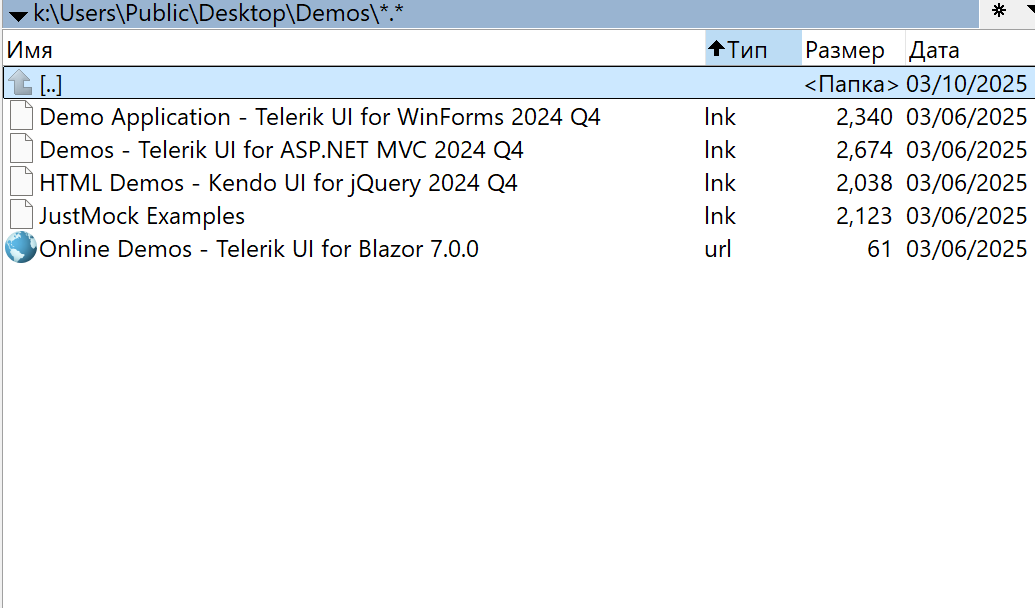The image size is (1035, 608).
Task: Click the 'lnk' type of the JustMock Examples row
Action: tap(719, 216)
